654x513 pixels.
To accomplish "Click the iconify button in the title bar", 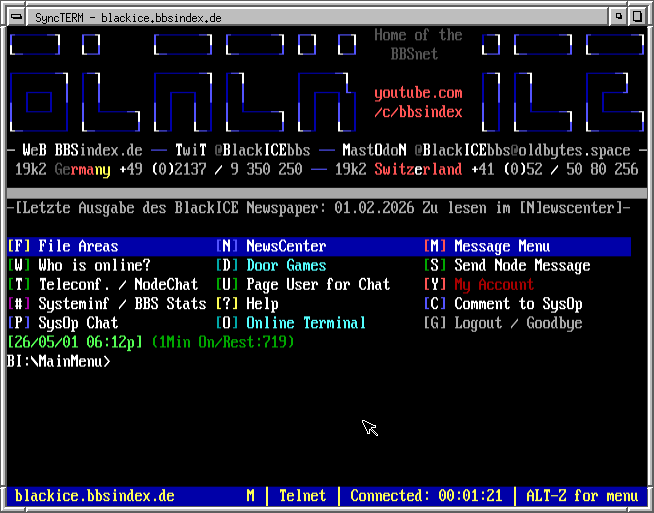I will (x=619, y=17).
